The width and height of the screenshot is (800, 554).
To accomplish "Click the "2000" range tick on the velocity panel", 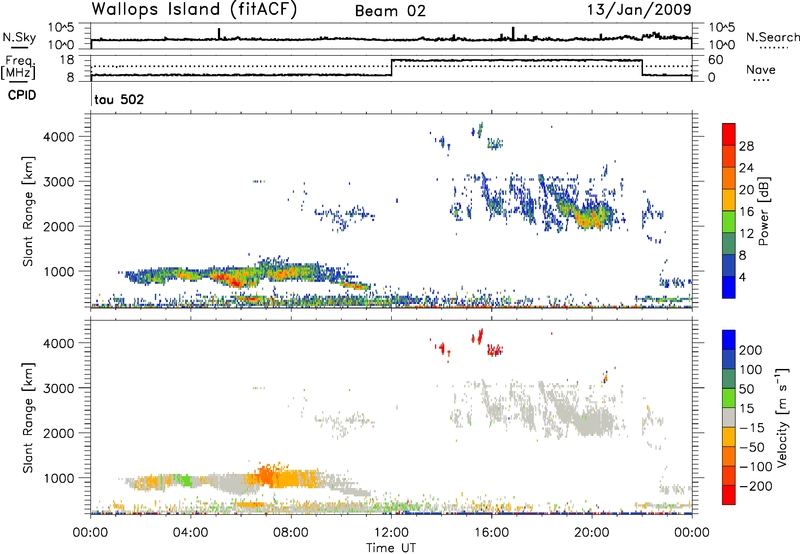I will tap(58, 433).
